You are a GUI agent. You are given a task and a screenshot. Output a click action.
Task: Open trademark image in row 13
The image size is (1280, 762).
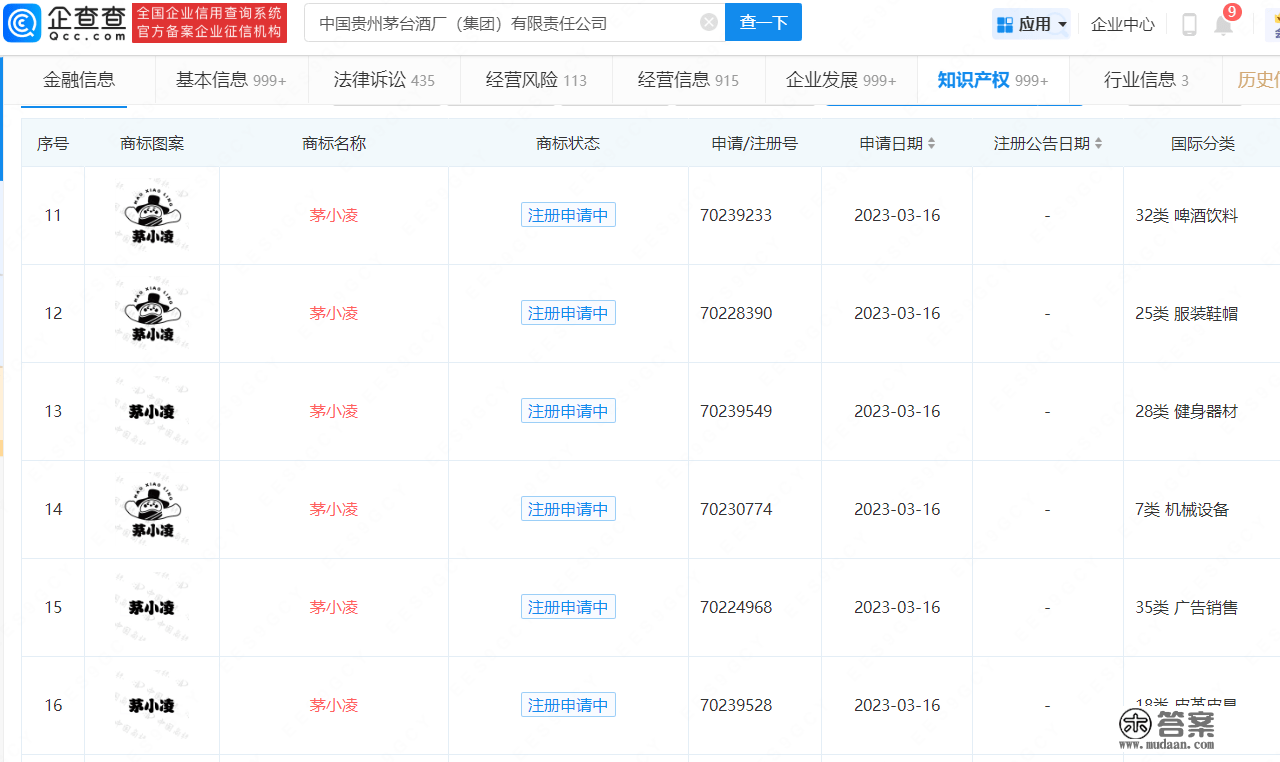(x=152, y=411)
